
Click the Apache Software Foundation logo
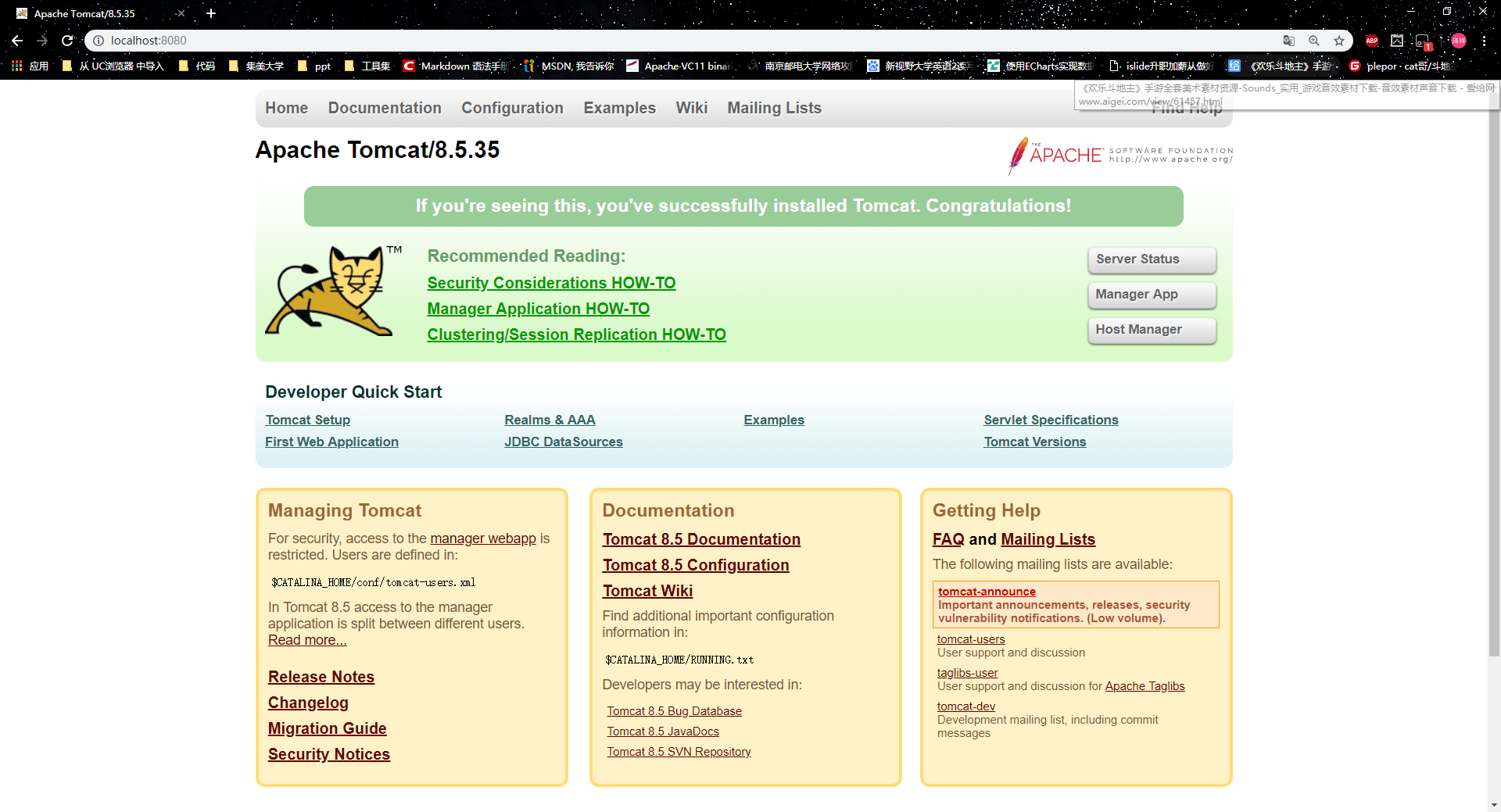tap(1120, 155)
